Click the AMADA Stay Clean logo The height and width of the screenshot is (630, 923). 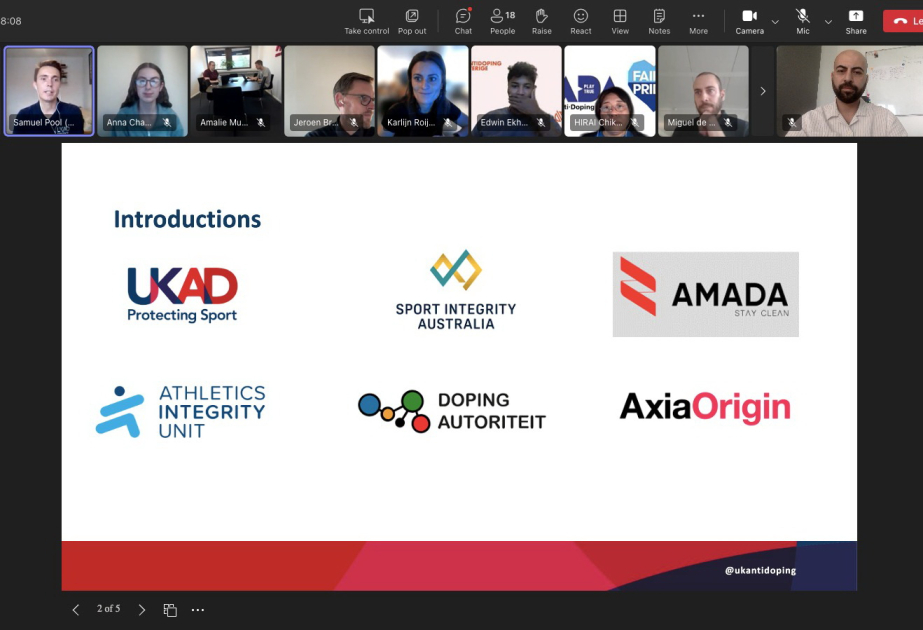click(705, 294)
